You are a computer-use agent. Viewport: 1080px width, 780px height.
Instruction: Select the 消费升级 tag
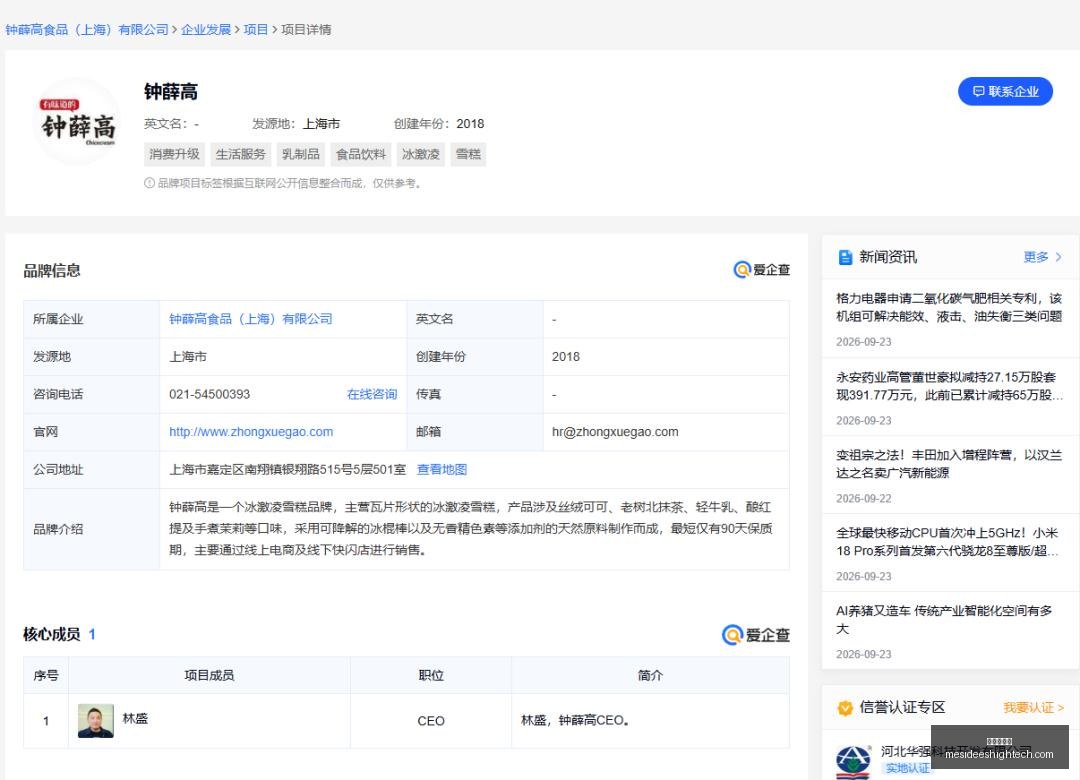click(174, 154)
